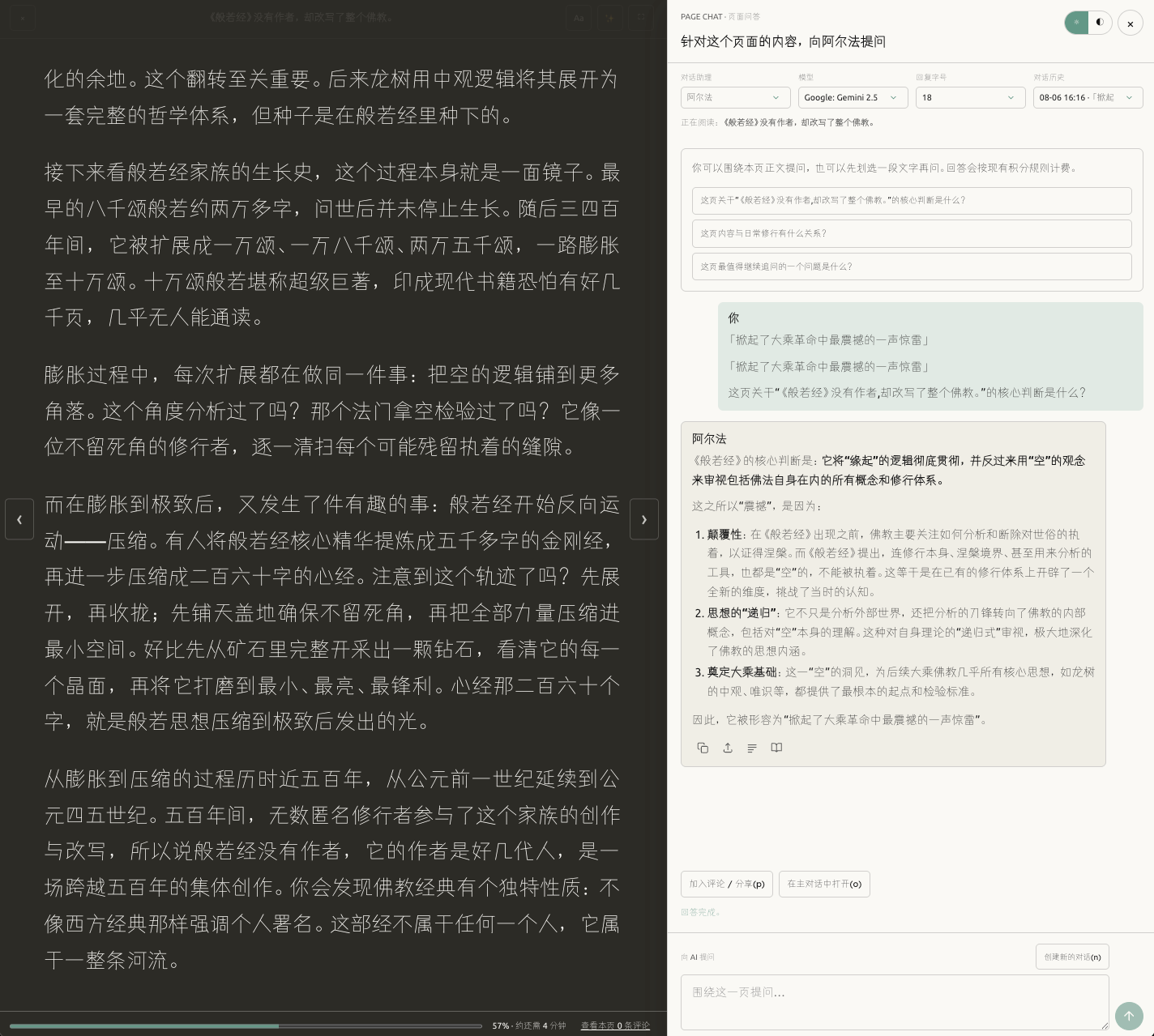The image size is (1154, 1036).
Task: Click the 你 label in the user message
Action: (x=733, y=318)
